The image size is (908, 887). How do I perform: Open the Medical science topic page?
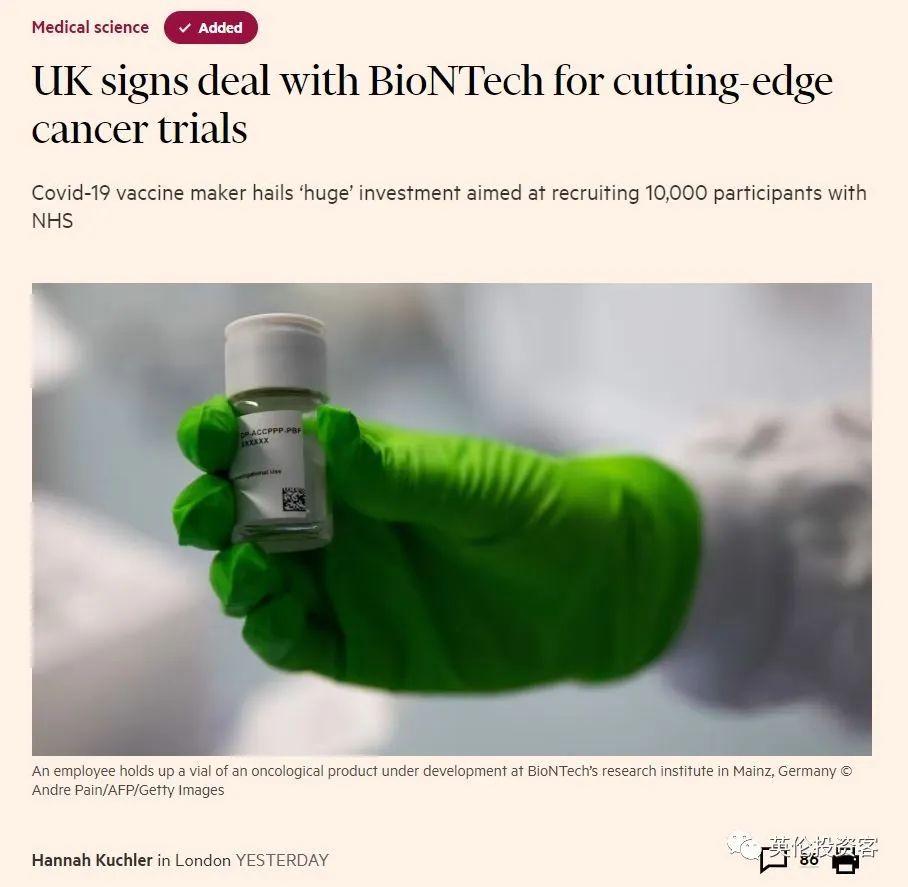89,27
